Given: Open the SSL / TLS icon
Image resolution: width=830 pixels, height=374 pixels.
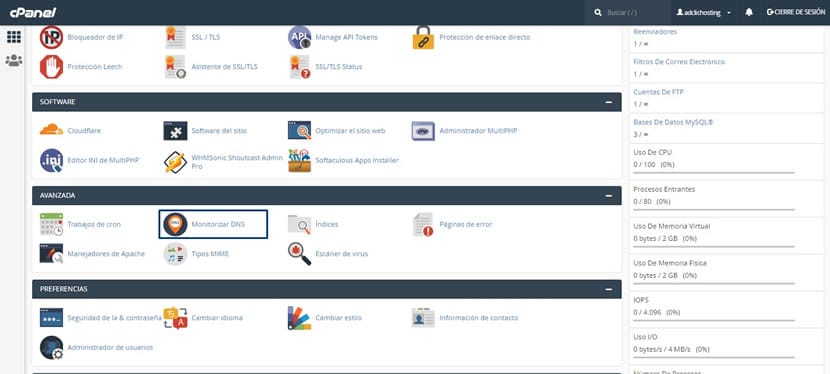Looking at the screenshot, I should (x=175, y=37).
